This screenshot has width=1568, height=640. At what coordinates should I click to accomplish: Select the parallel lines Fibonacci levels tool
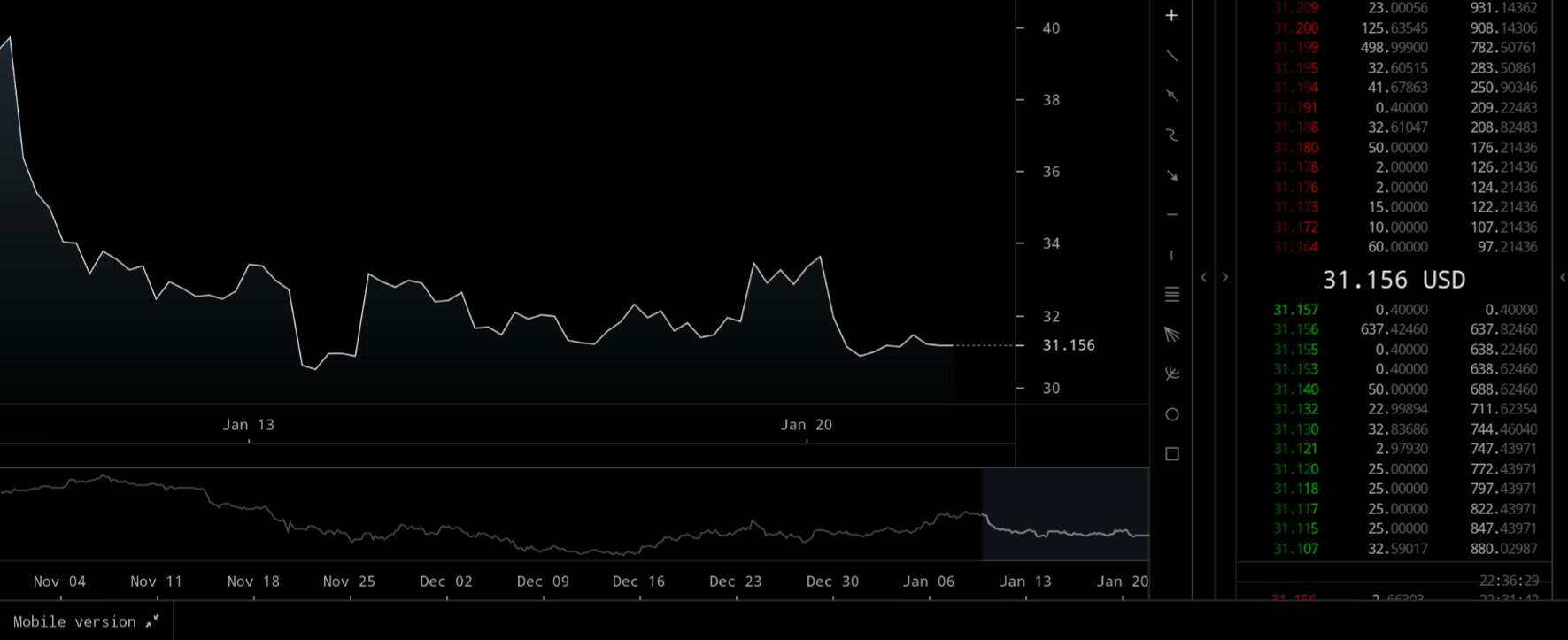pos(1171,295)
